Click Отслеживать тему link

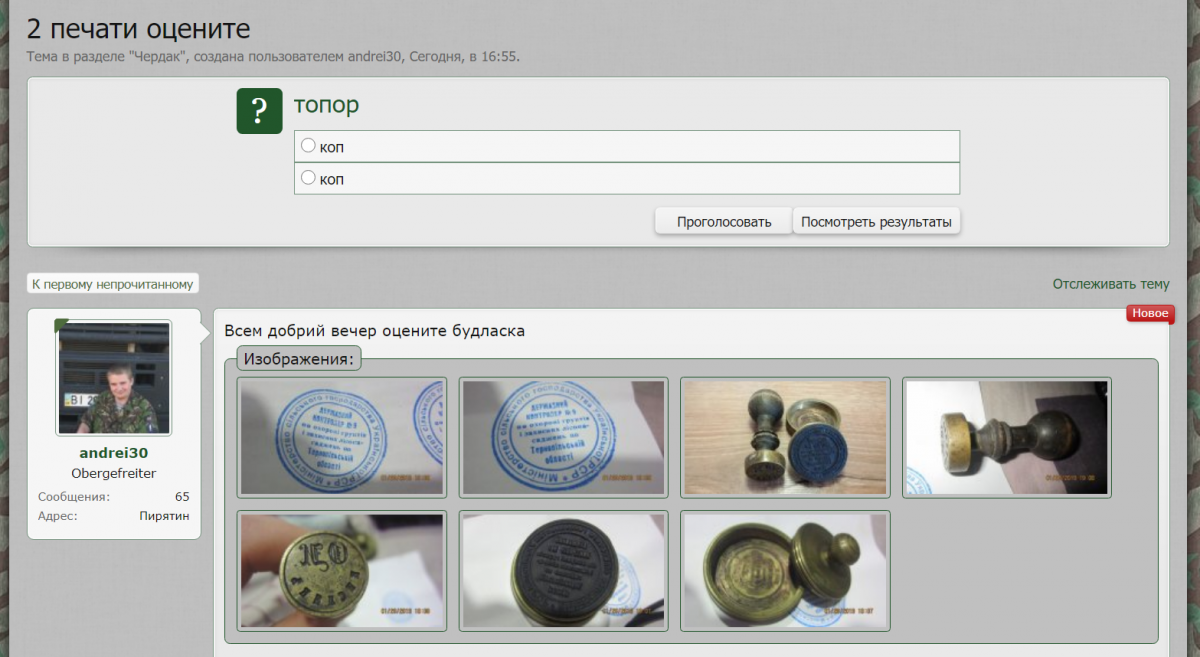(x=1111, y=284)
